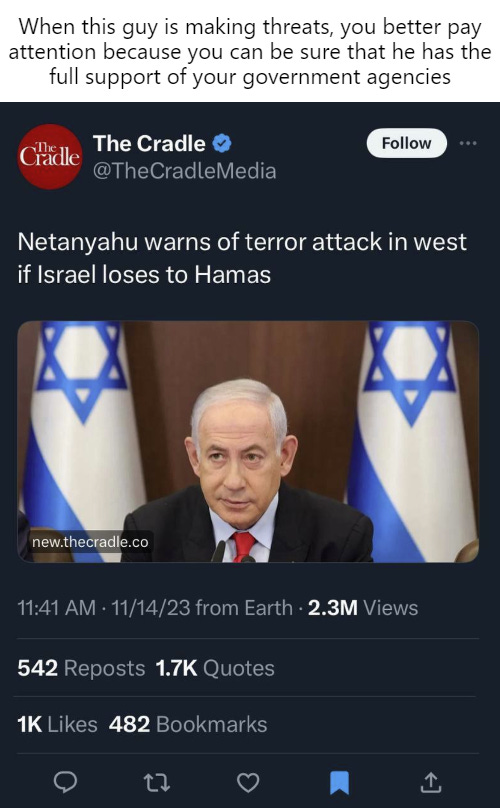
Task: Toggle the blue bookmark icon
Action: (x=339, y=783)
